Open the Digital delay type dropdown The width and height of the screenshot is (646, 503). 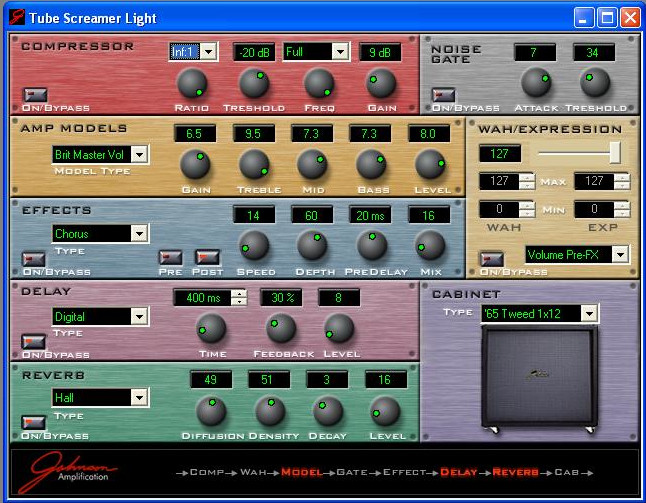click(x=140, y=316)
